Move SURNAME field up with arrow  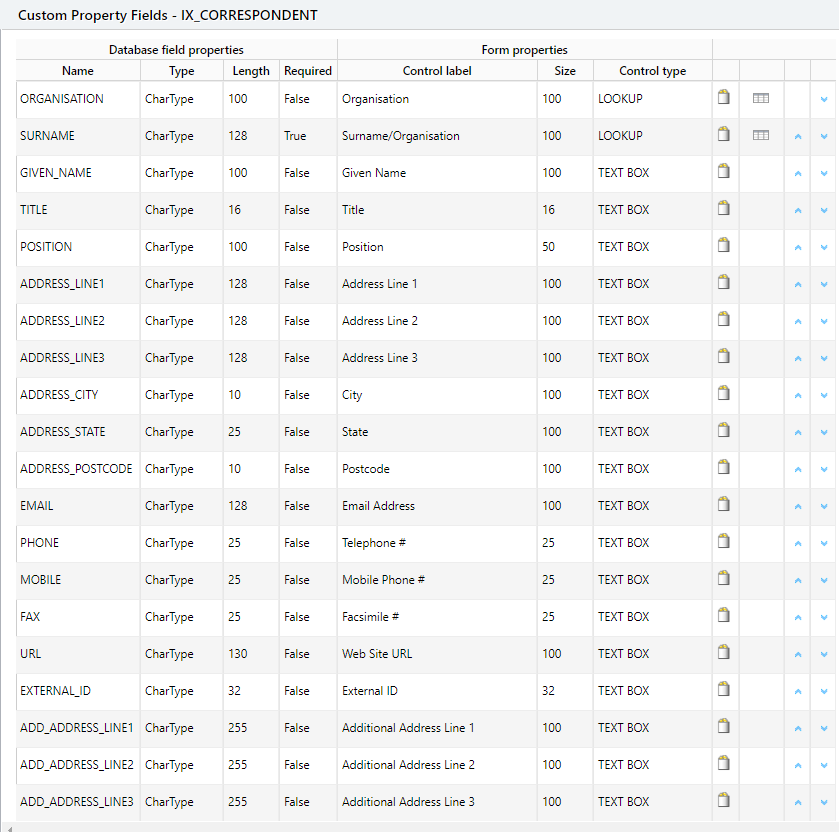798,136
